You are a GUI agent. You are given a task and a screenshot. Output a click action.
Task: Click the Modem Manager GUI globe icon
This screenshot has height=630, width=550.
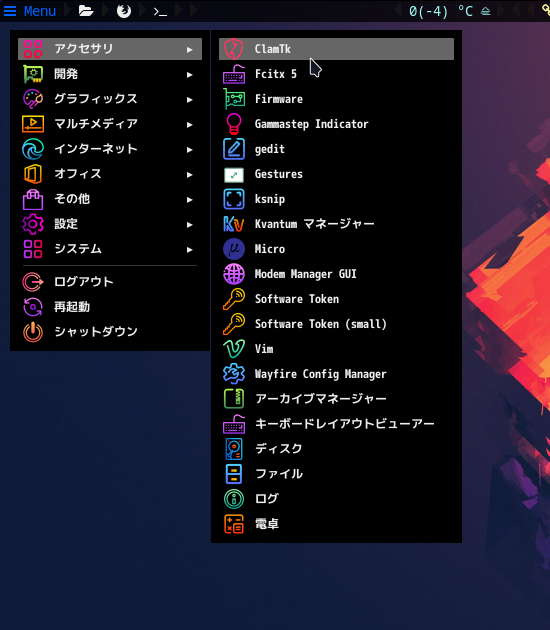coord(234,274)
